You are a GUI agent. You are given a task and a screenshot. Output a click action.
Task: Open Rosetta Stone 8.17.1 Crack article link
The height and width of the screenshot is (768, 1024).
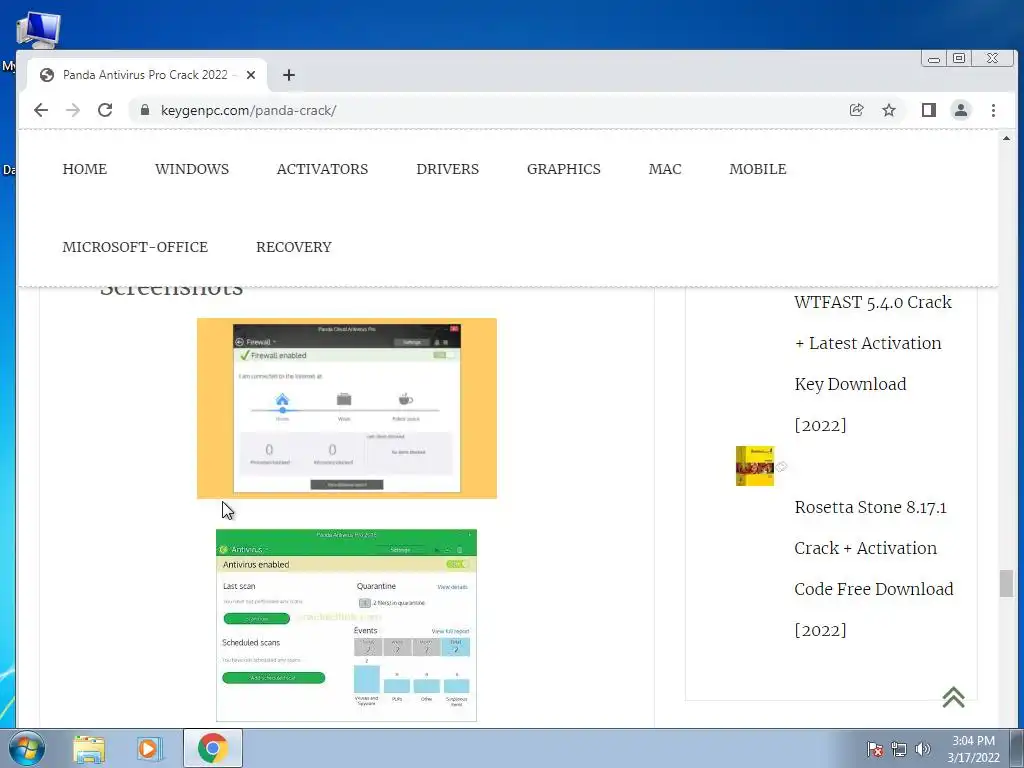(874, 568)
